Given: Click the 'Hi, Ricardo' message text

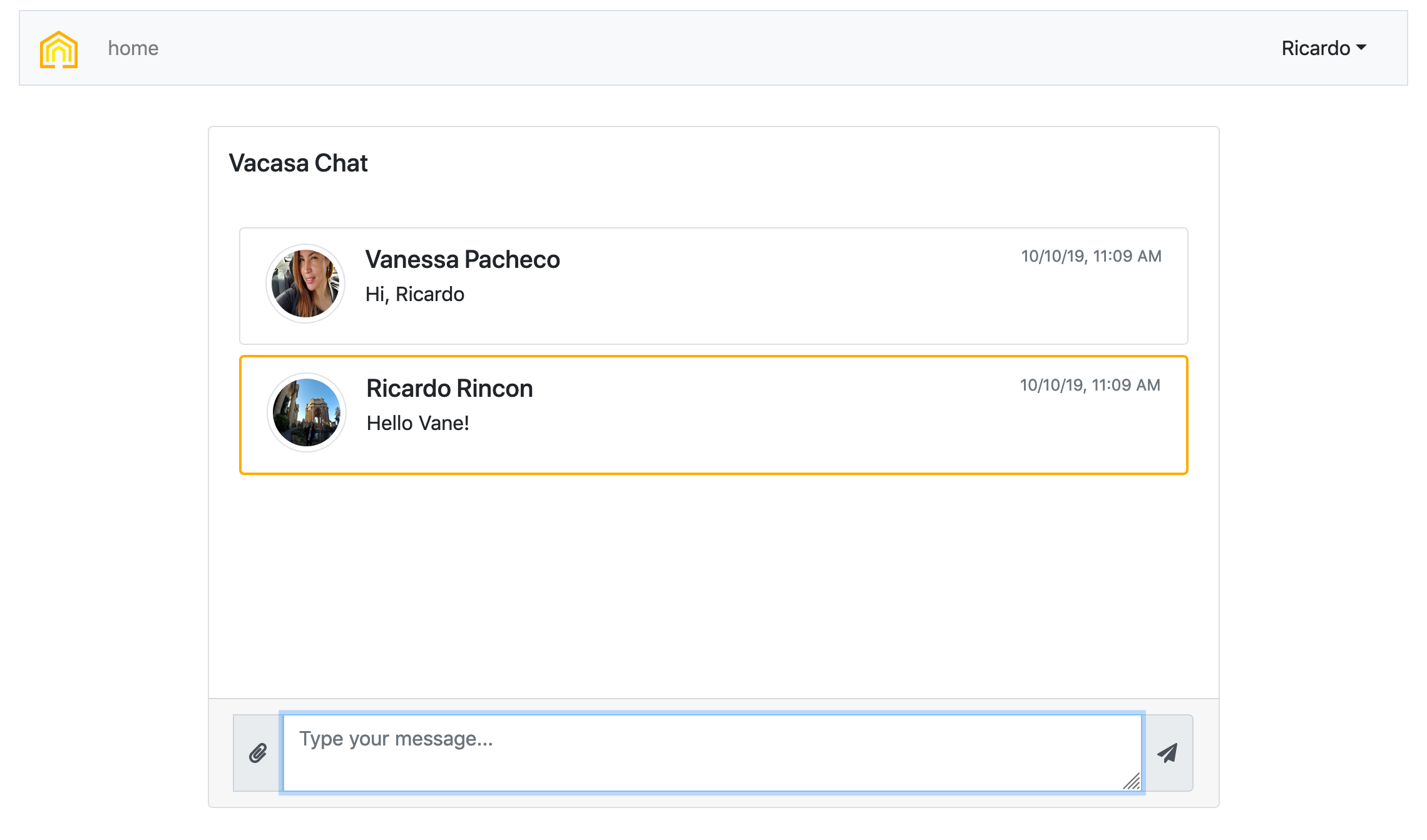Looking at the screenshot, I should 415,294.
